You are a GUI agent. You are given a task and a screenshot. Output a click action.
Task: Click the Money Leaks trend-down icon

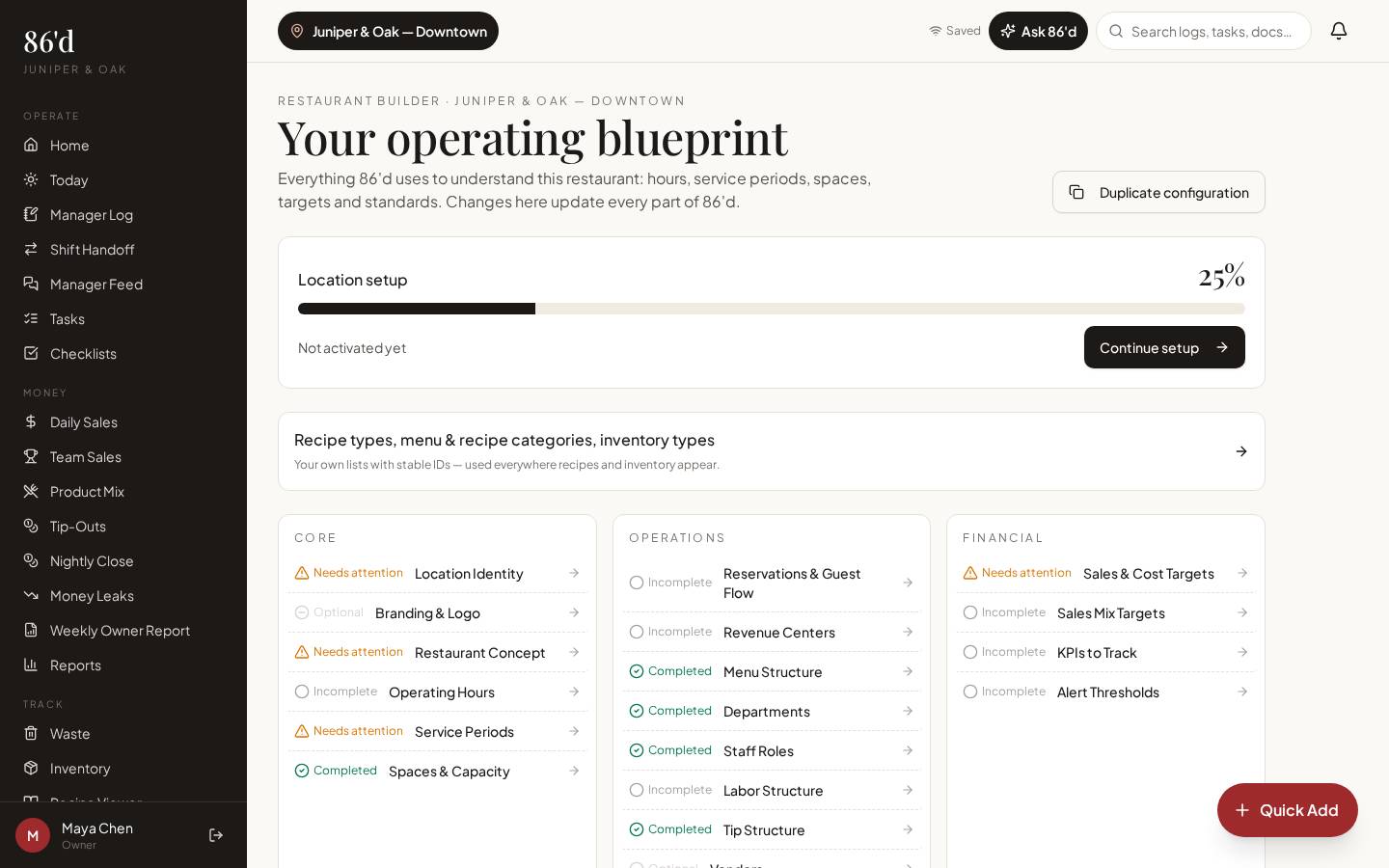31,595
